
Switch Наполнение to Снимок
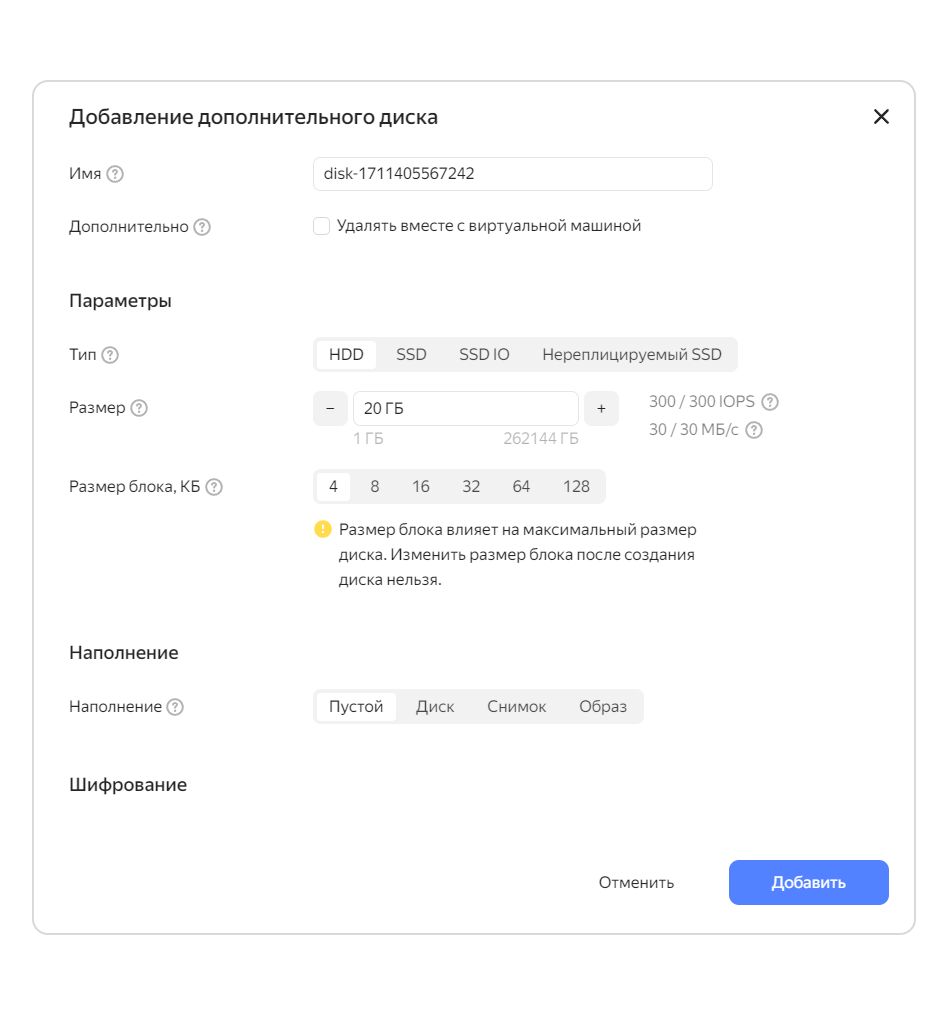point(517,707)
